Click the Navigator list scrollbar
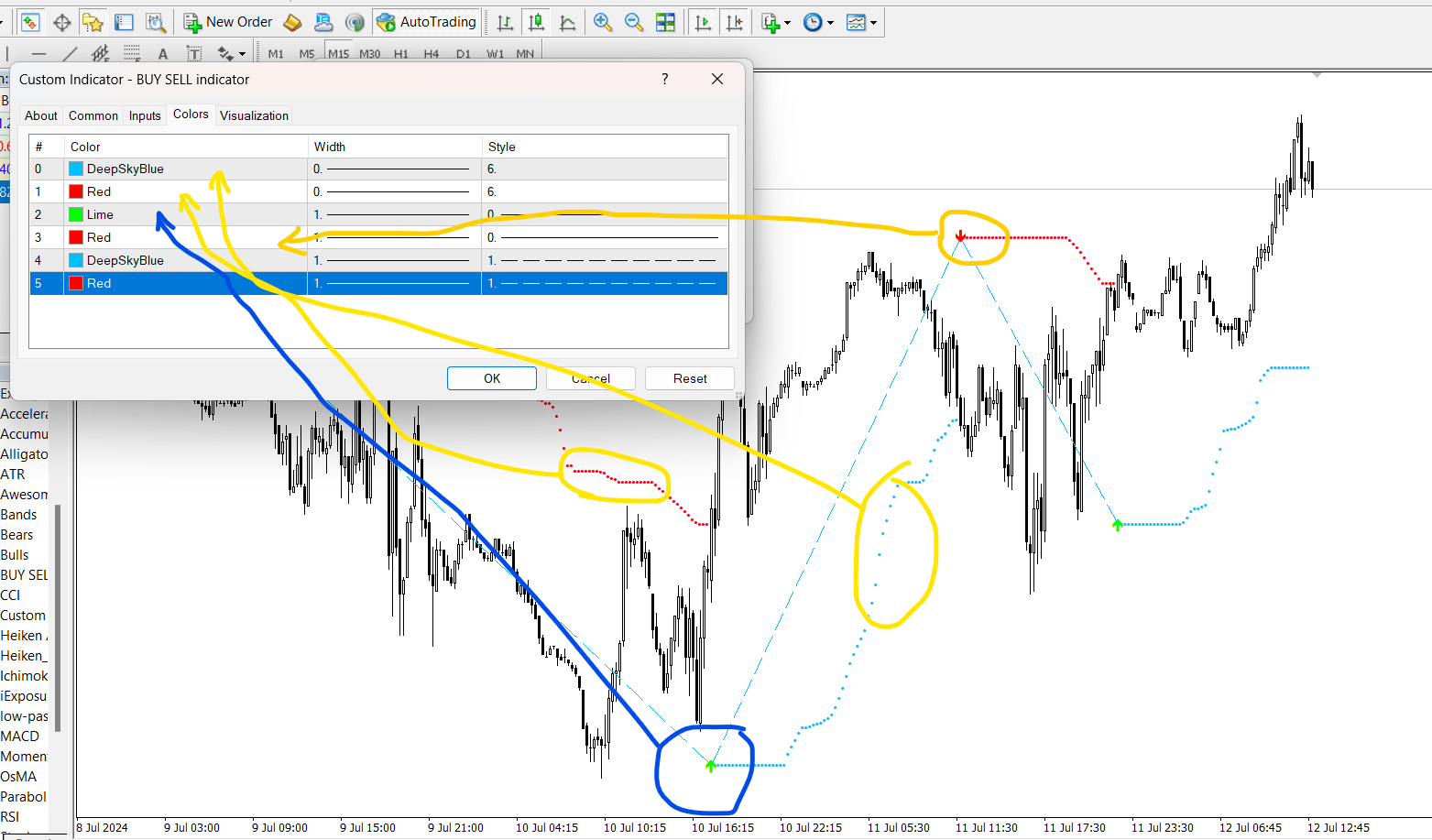 [x=59, y=618]
